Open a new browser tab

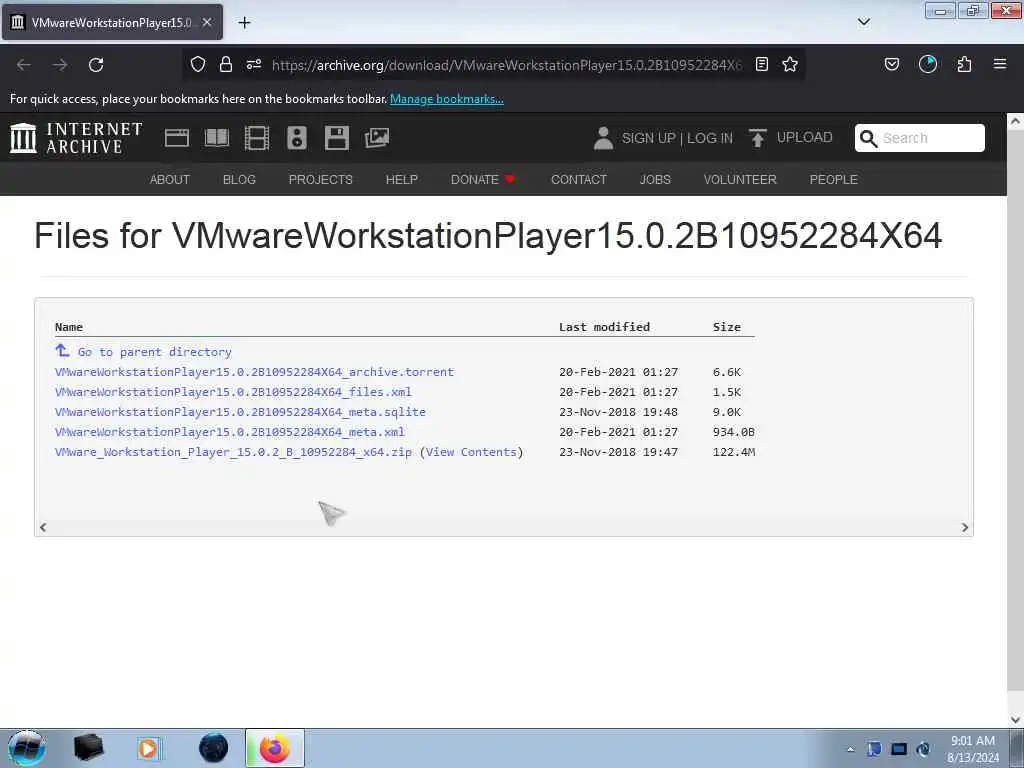pyautogui.click(x=244, y=22)
